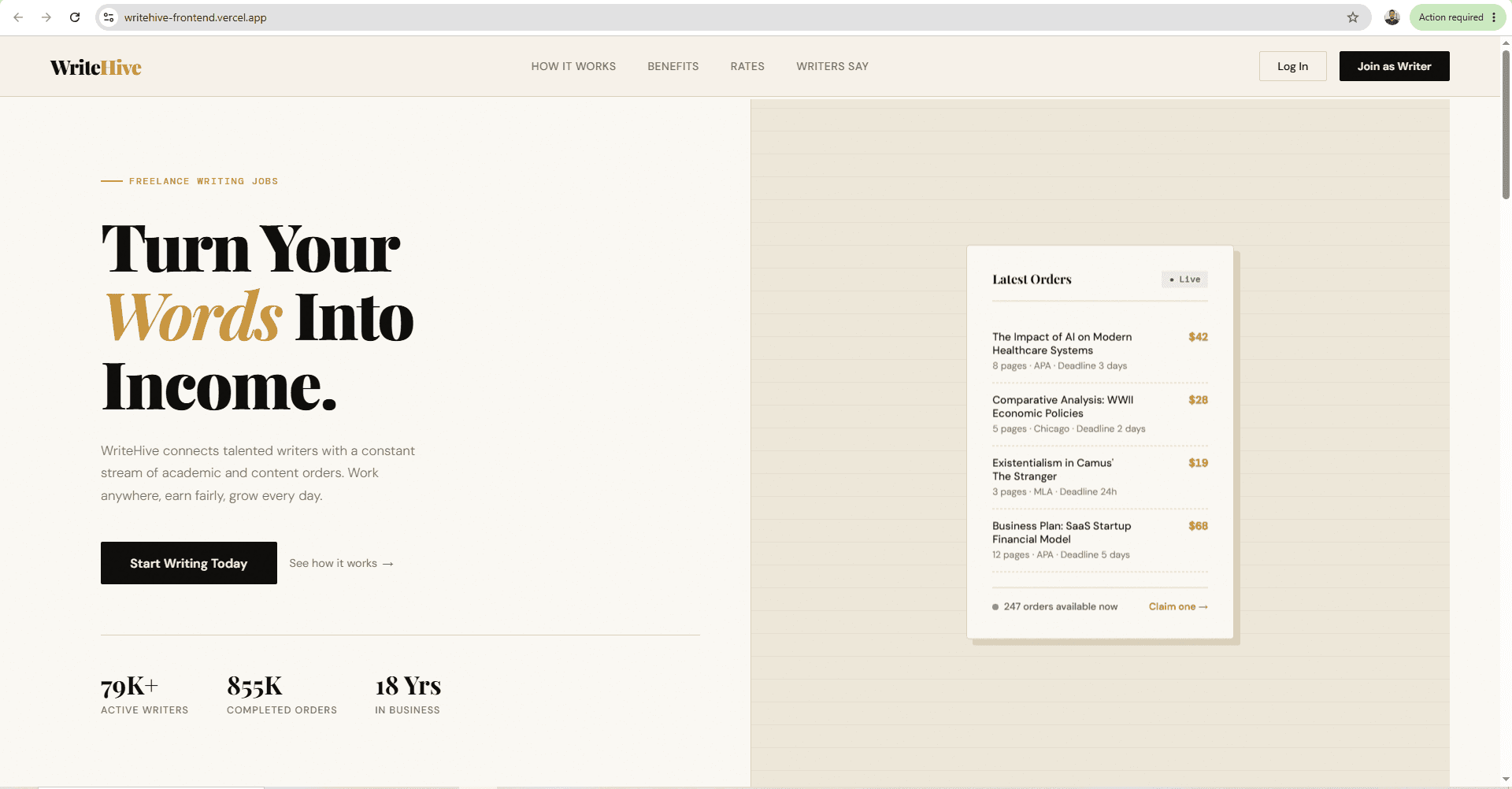
Task: Click the 5 pages Chicago Deadline 2 days text
Action: point(1069,428)
